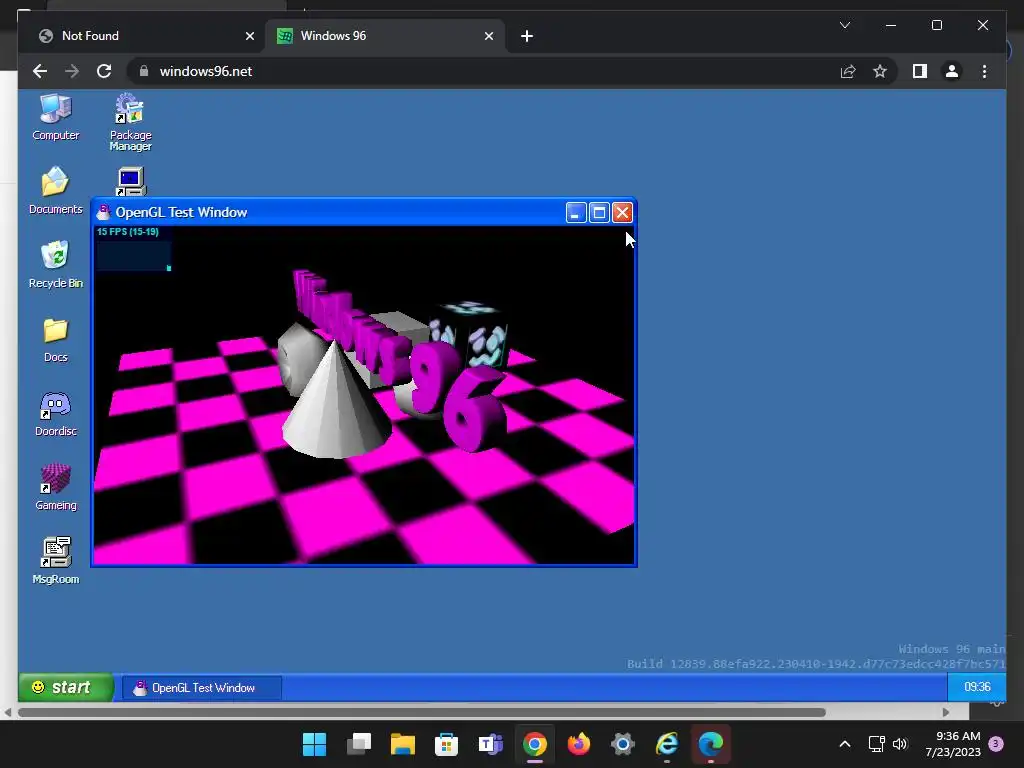Image resolution: width=1024 pixels, height=768 pixels.
Task: Click the scrollbar right arrow
Action: (x=946, y=712)
